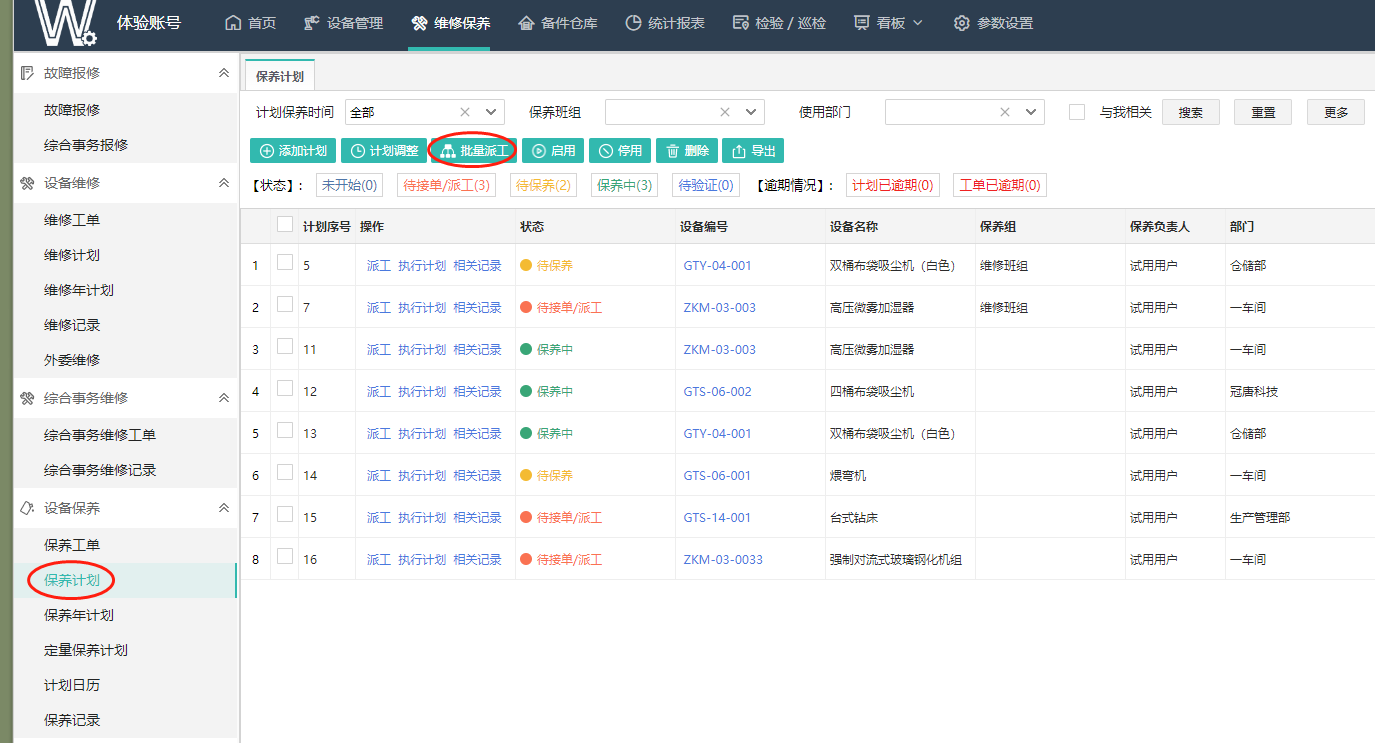Viewport: 1375px width, 743px height.
Task: Clear the 计划保养时间 selection with the X
Action: (465, 112)
